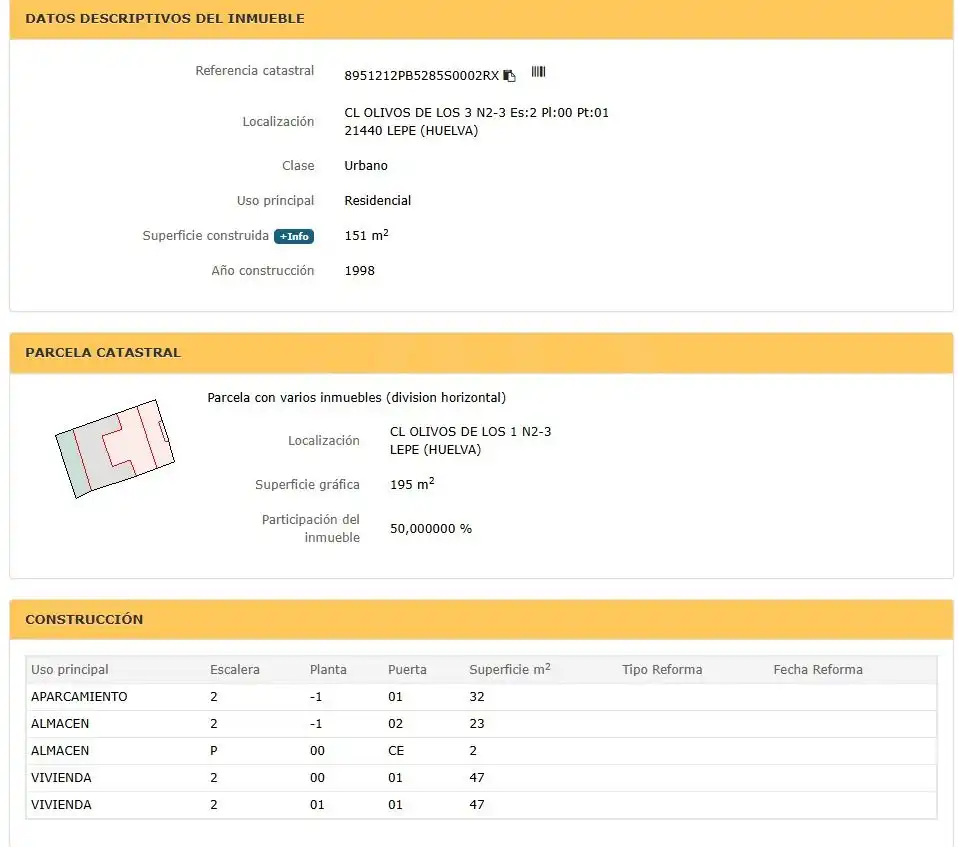The width and height of the screenshot is (958, 847).
Task: Click the '50,000000 %' participation value
Action: tap(431, 529)
